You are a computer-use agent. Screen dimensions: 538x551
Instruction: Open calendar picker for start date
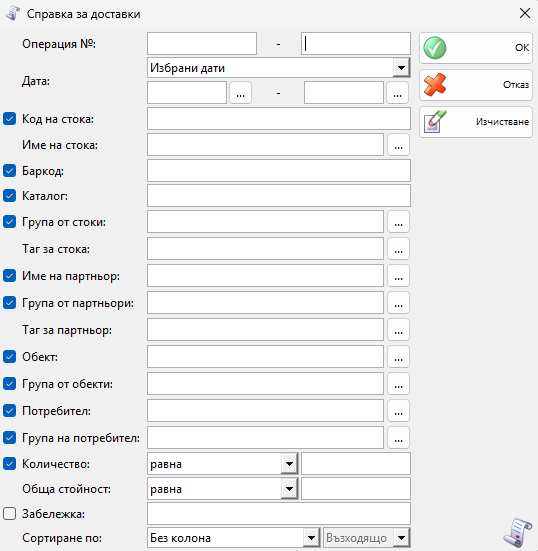point(240,93)
